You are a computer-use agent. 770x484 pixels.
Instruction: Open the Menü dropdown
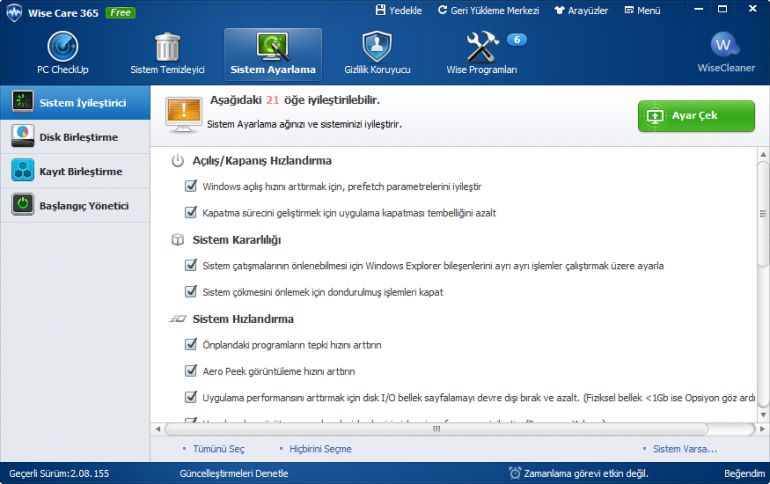point(642,10)
